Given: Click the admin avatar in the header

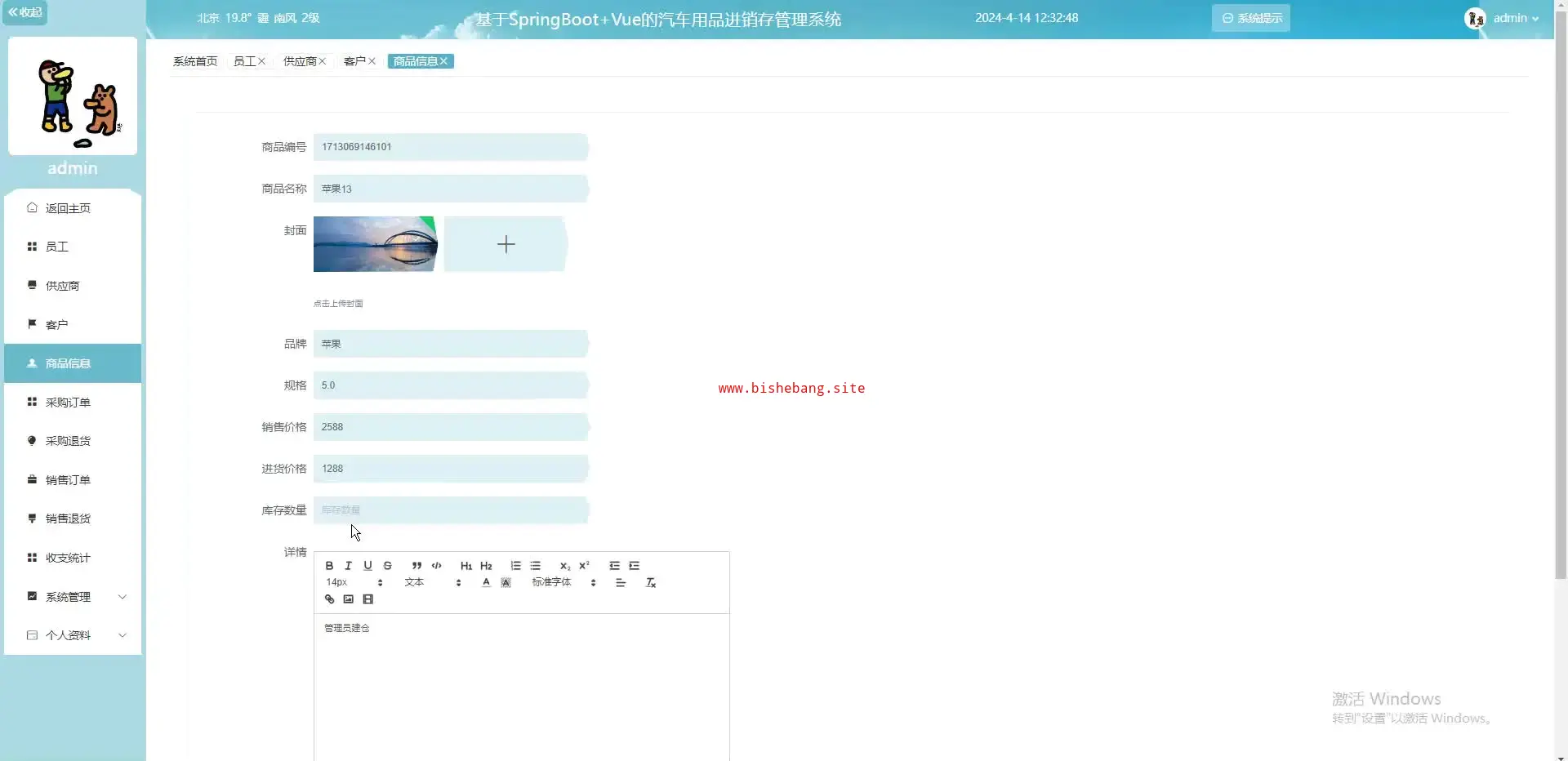Looking at the screenshot, I should point(1475,19).
